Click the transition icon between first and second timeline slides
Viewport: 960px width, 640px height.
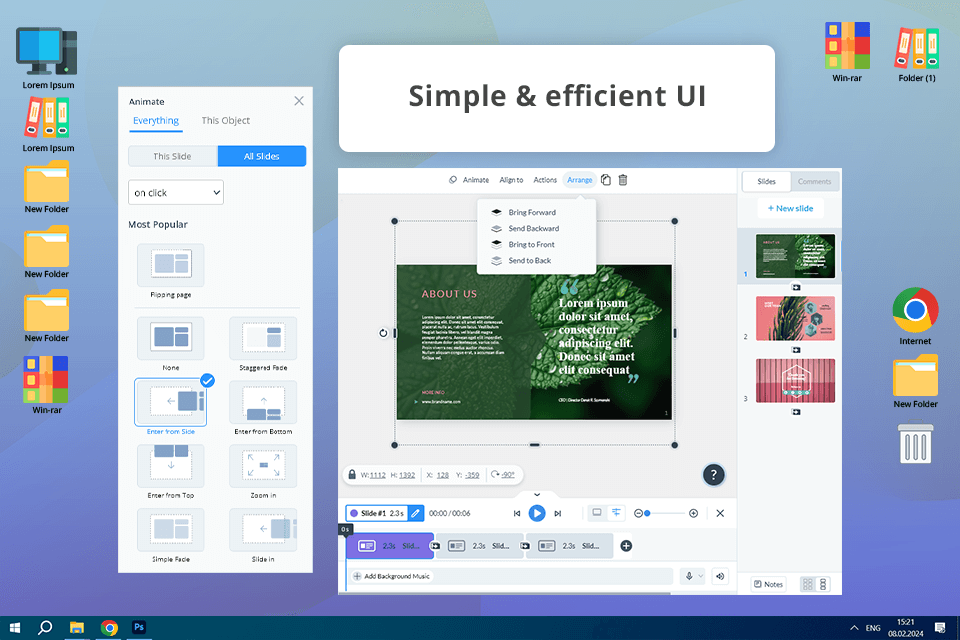pos(435,546)
